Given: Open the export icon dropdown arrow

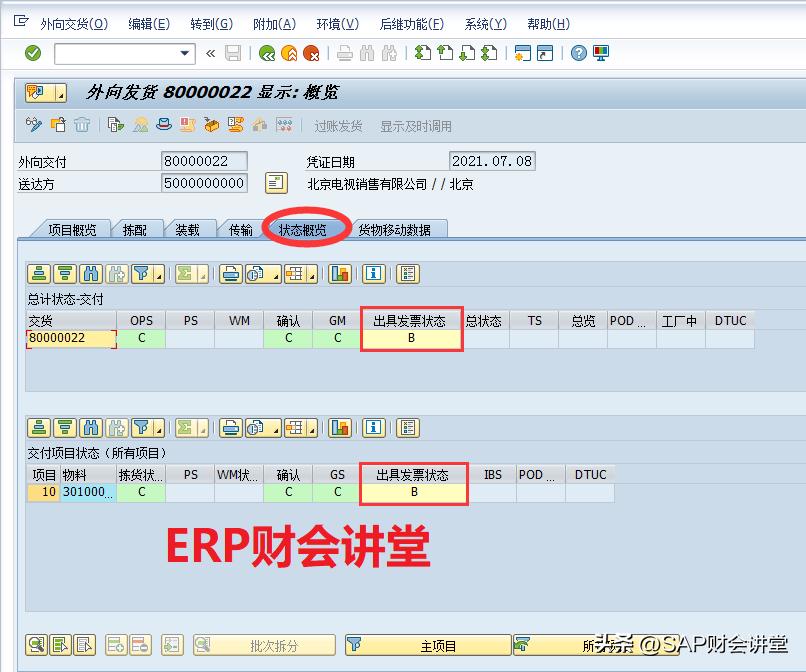Looking at the screenshot, I should point(276,274).
